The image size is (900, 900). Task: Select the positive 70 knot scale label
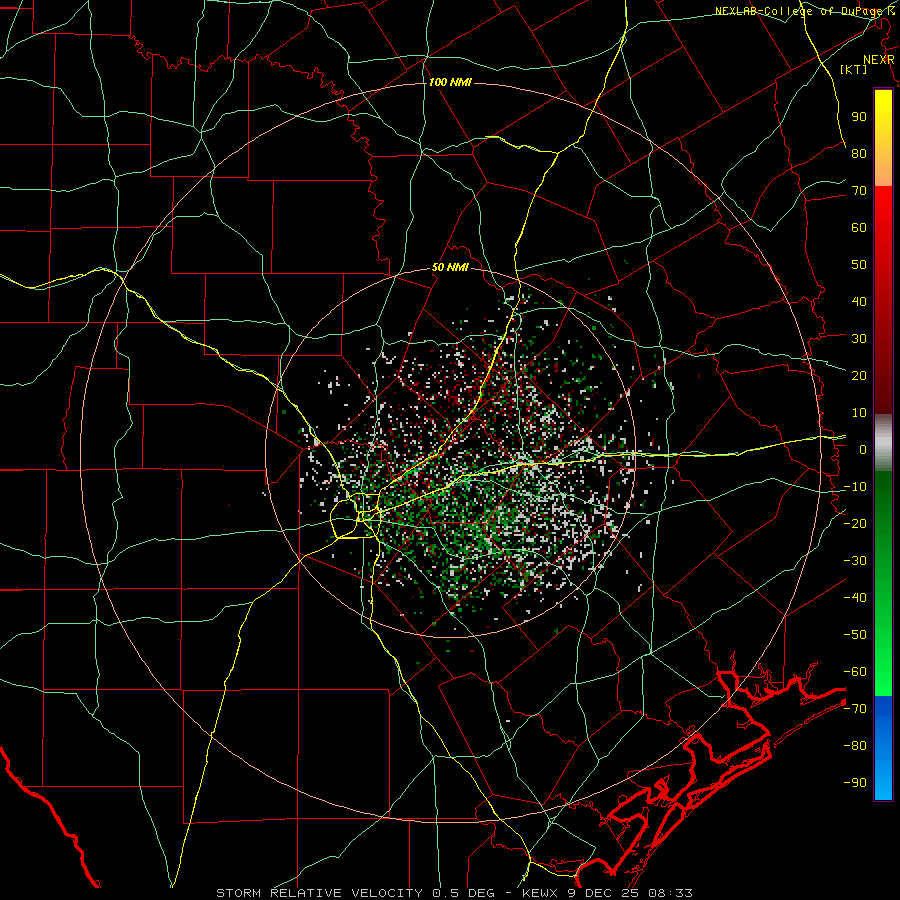point(859,191)
